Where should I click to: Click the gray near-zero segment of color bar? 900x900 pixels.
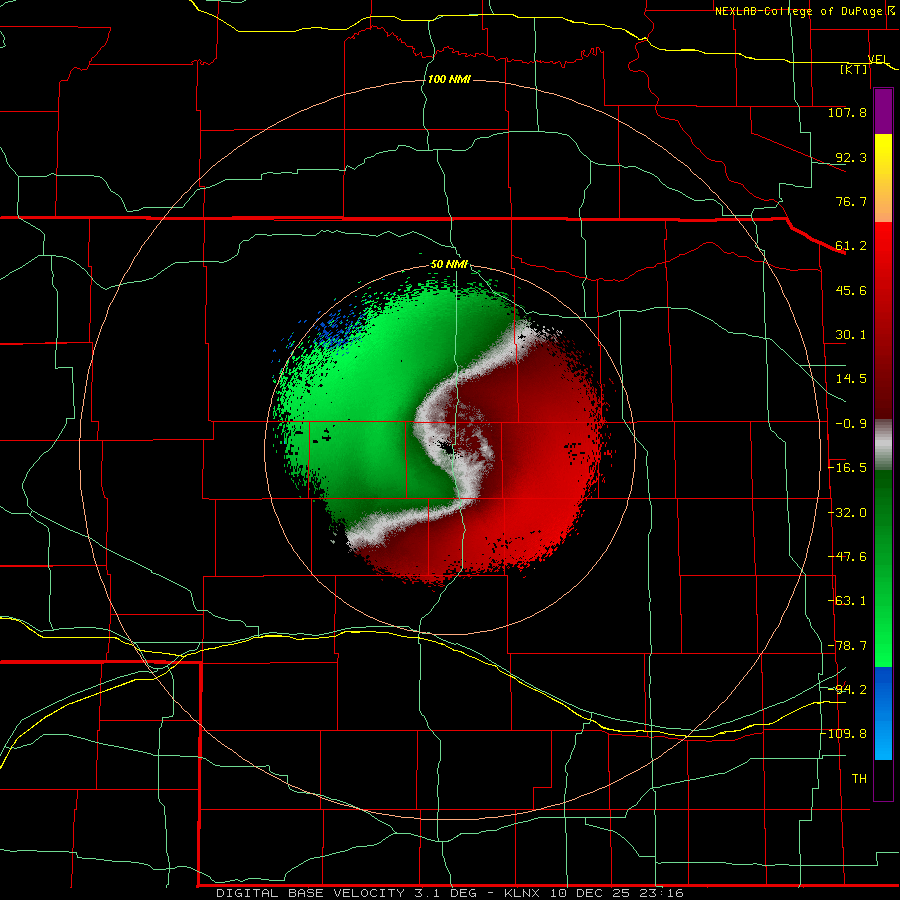pyautogui.click(x=883, y=445)
